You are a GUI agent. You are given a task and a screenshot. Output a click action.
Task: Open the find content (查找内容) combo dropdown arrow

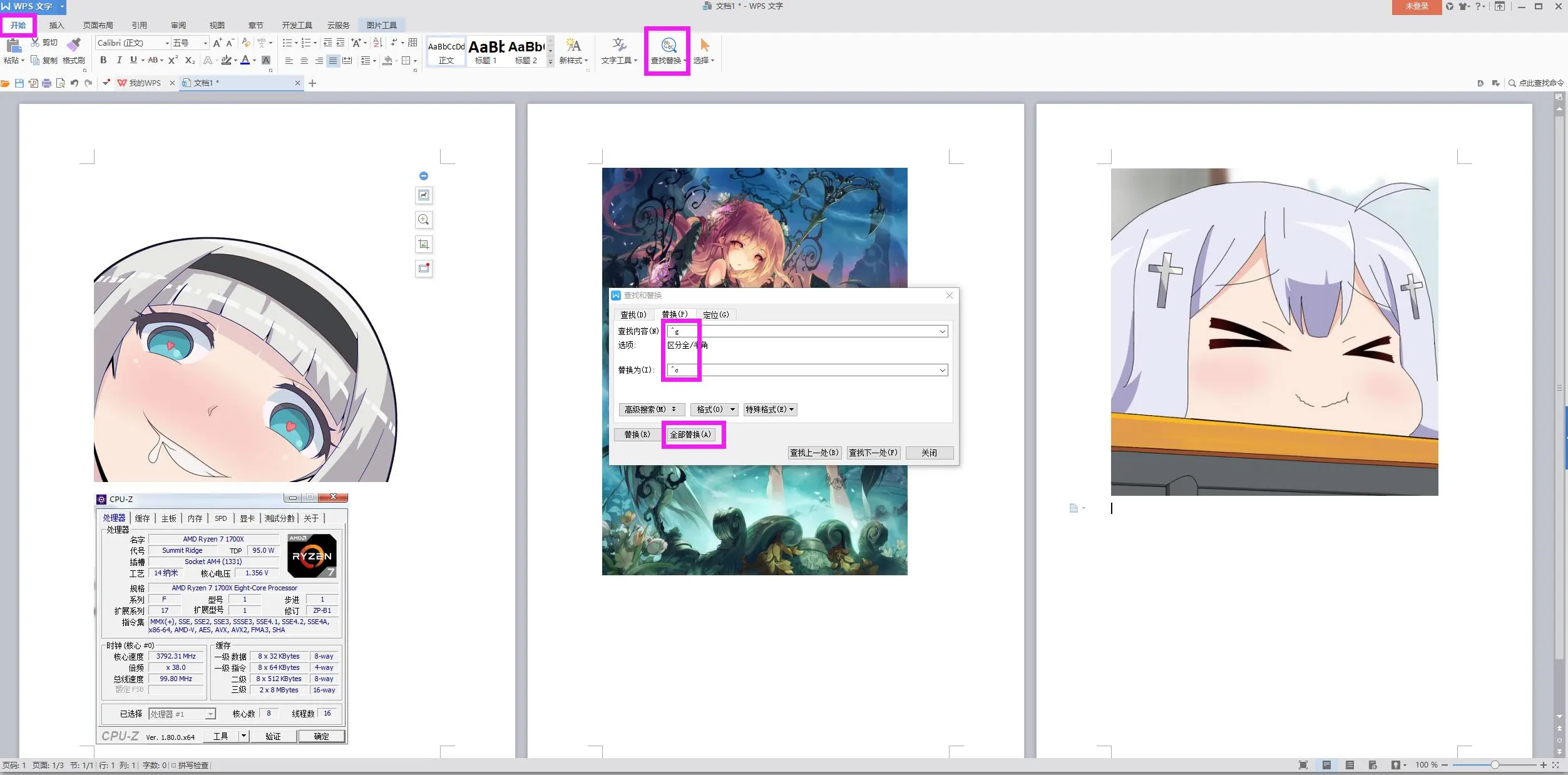(x=942, y=332)
